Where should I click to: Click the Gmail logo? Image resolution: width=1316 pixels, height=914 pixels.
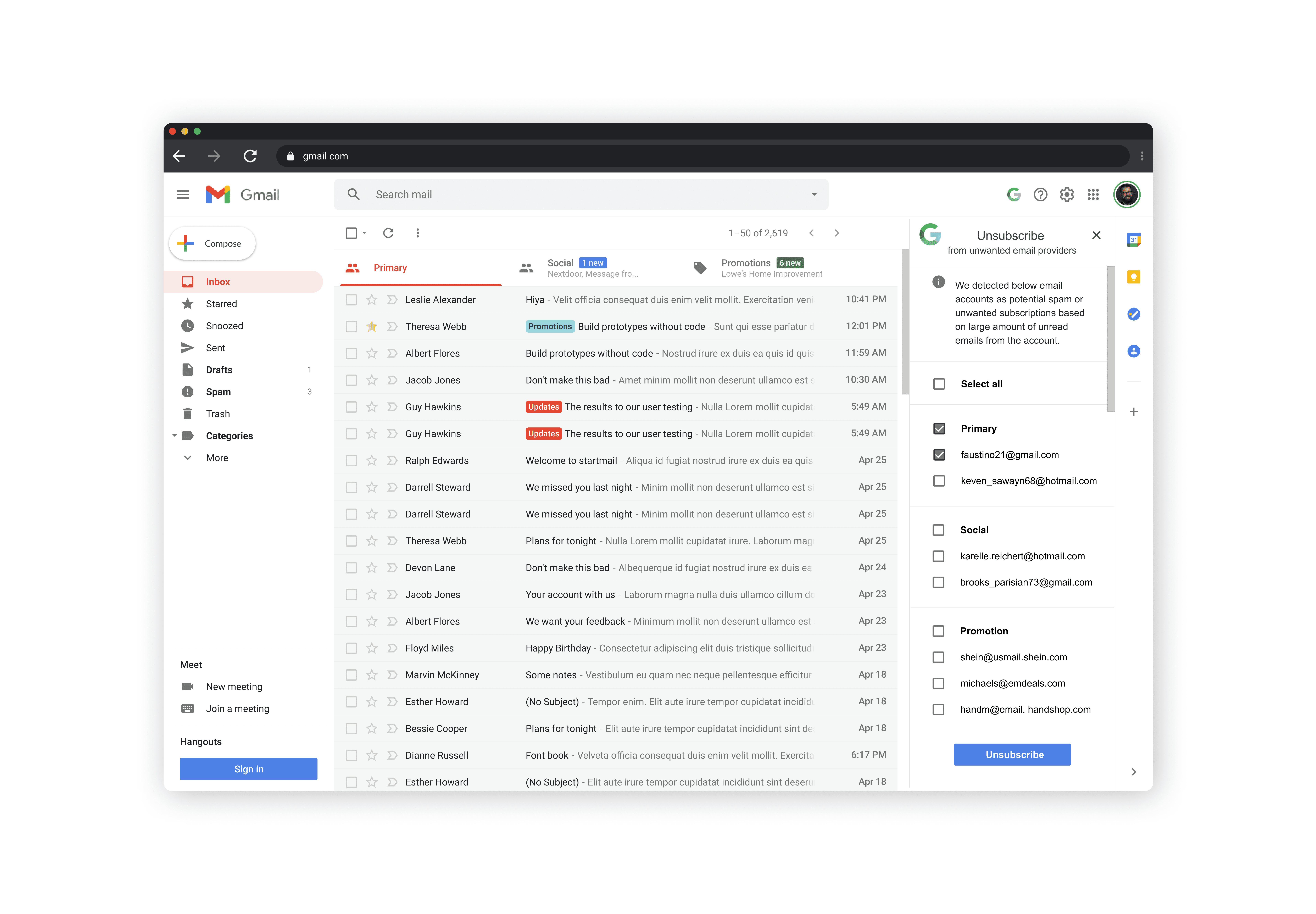tap(242, 195)
